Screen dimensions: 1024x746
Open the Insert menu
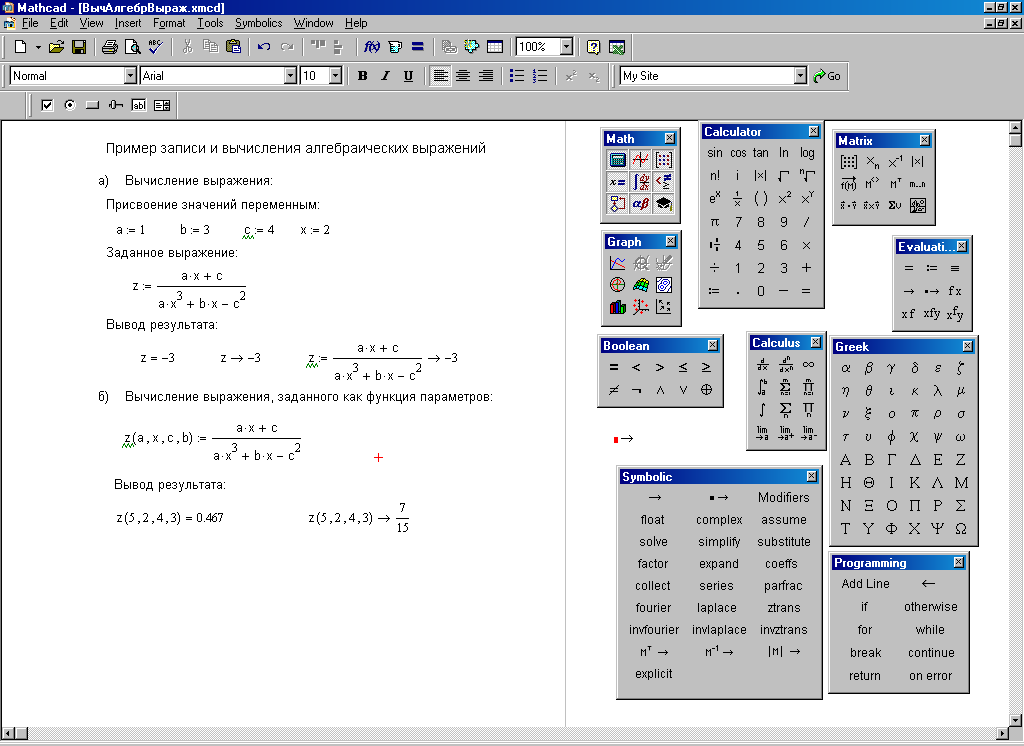(127, 23)
